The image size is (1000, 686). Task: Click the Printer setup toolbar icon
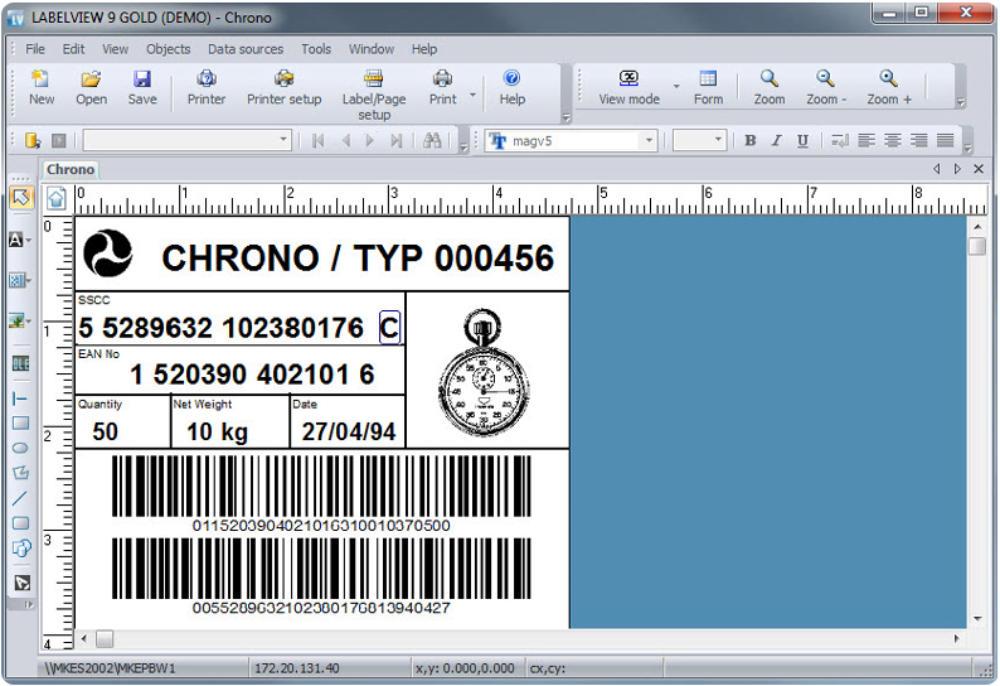pyautogui.click(x=284, y=79)
